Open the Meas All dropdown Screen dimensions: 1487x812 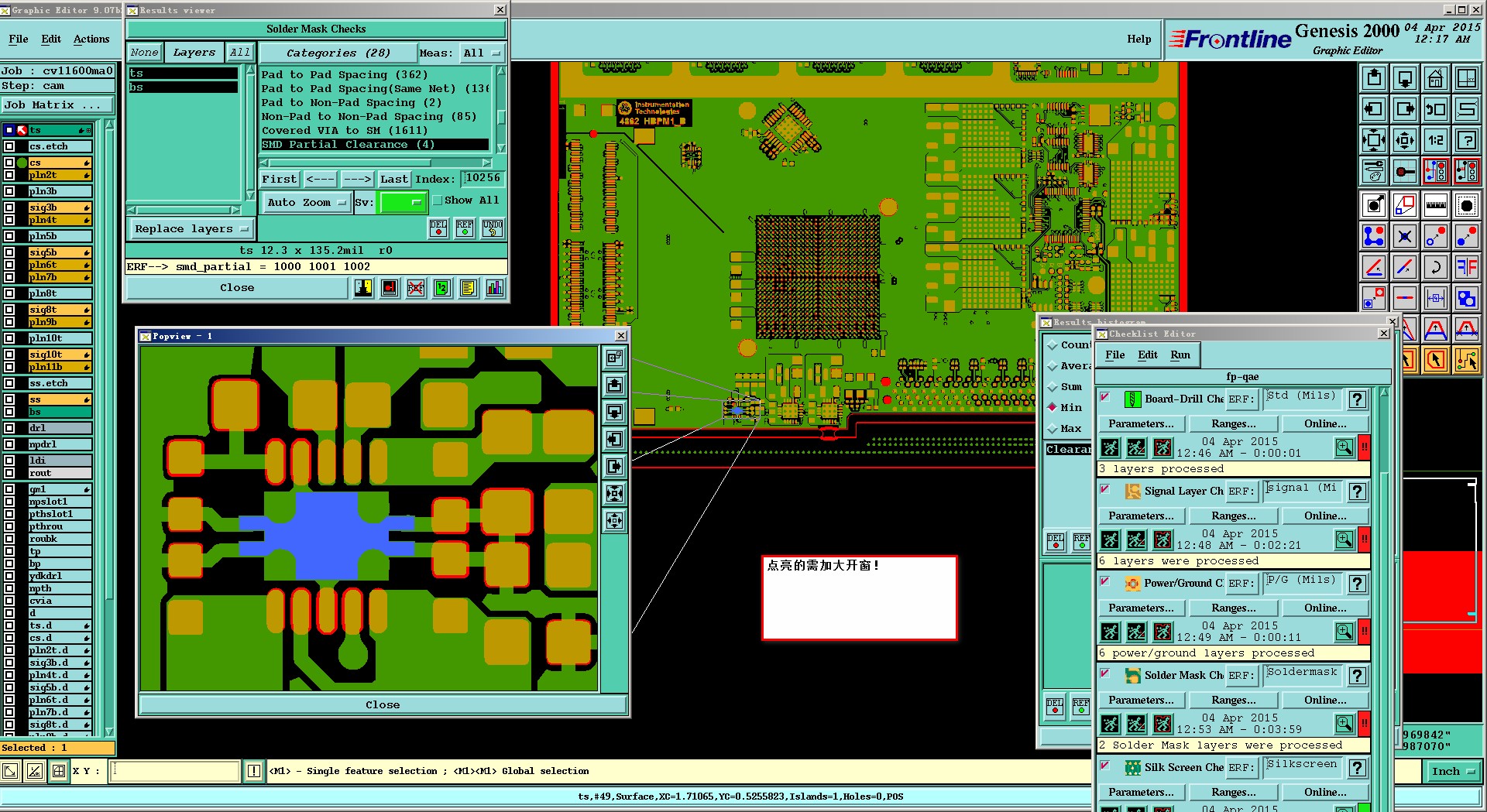coord(482,53)
